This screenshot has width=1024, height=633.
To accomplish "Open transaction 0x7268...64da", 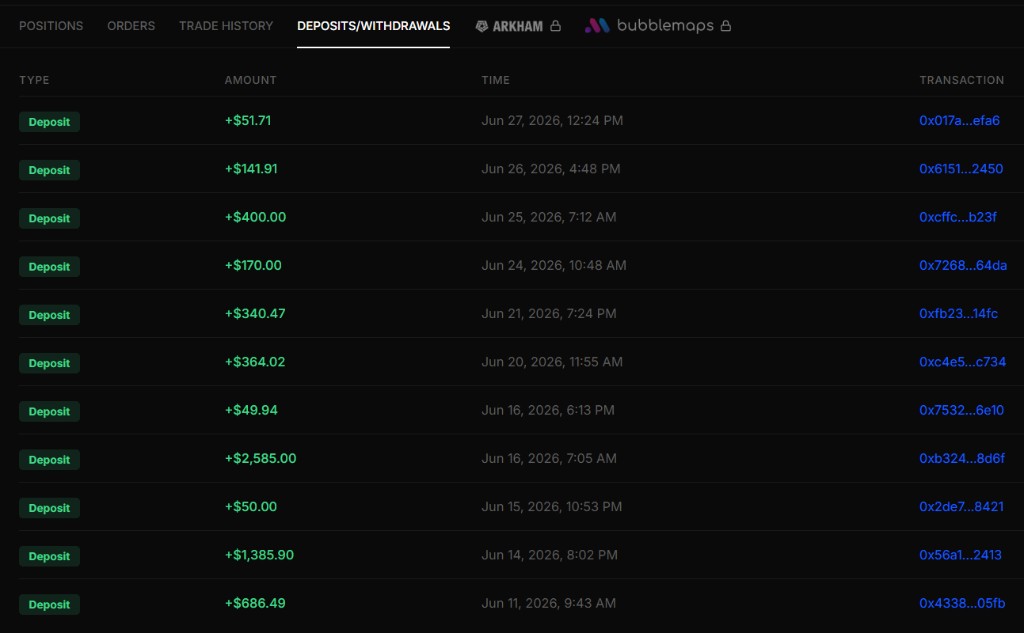I will (x=963, y=265).
